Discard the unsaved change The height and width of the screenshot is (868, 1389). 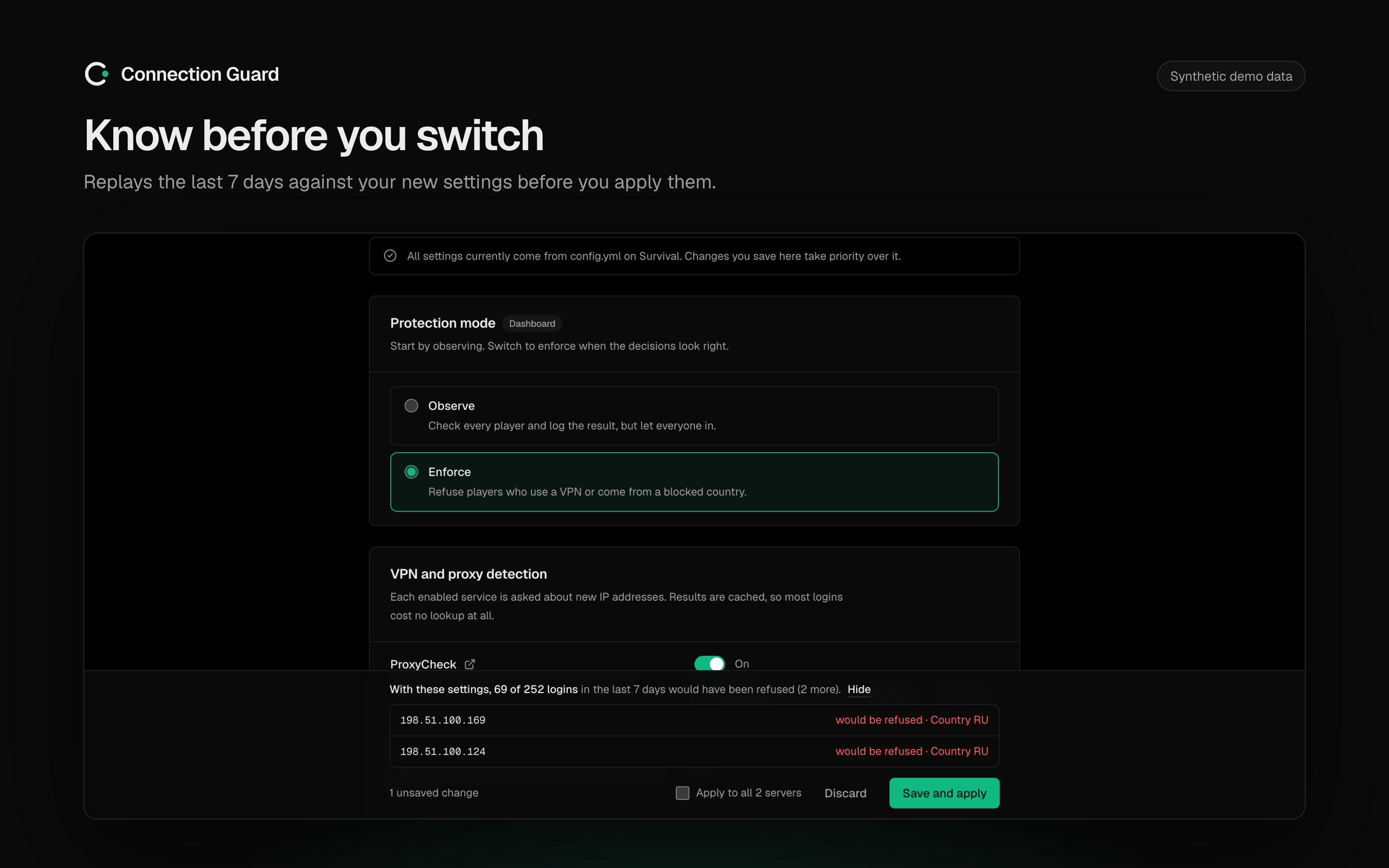pos(846,793)
